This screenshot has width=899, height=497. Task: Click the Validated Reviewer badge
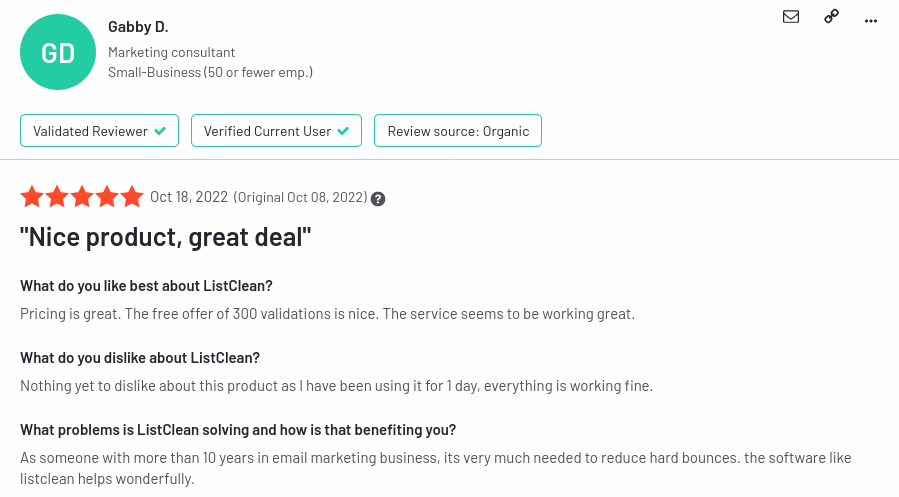pos(99,131)
